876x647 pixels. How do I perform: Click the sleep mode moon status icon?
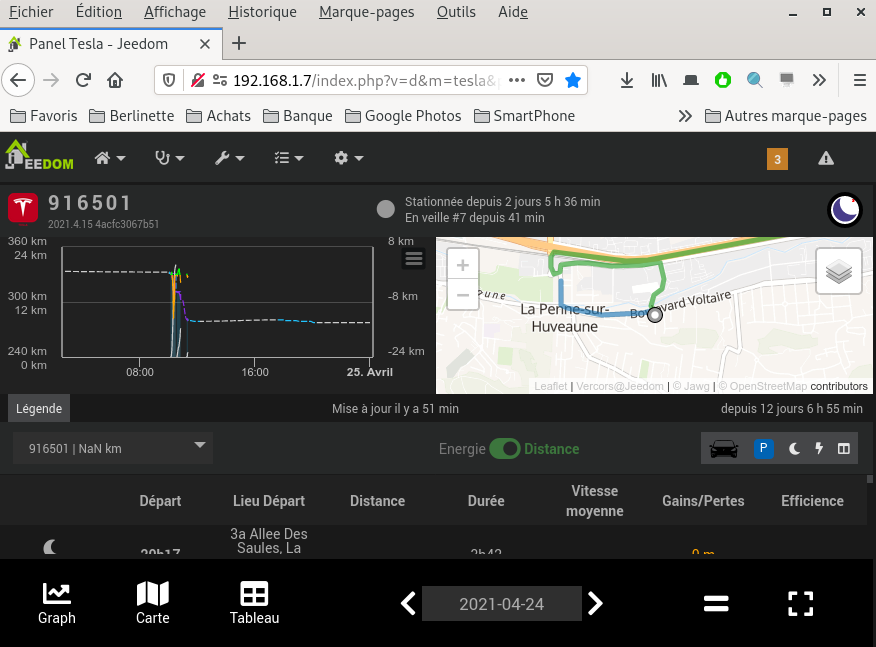tap(846, 209)
